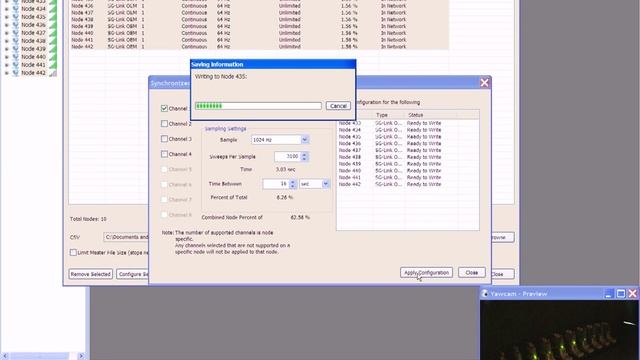Click the Node 436 device icon in tree

pos(16,25)
